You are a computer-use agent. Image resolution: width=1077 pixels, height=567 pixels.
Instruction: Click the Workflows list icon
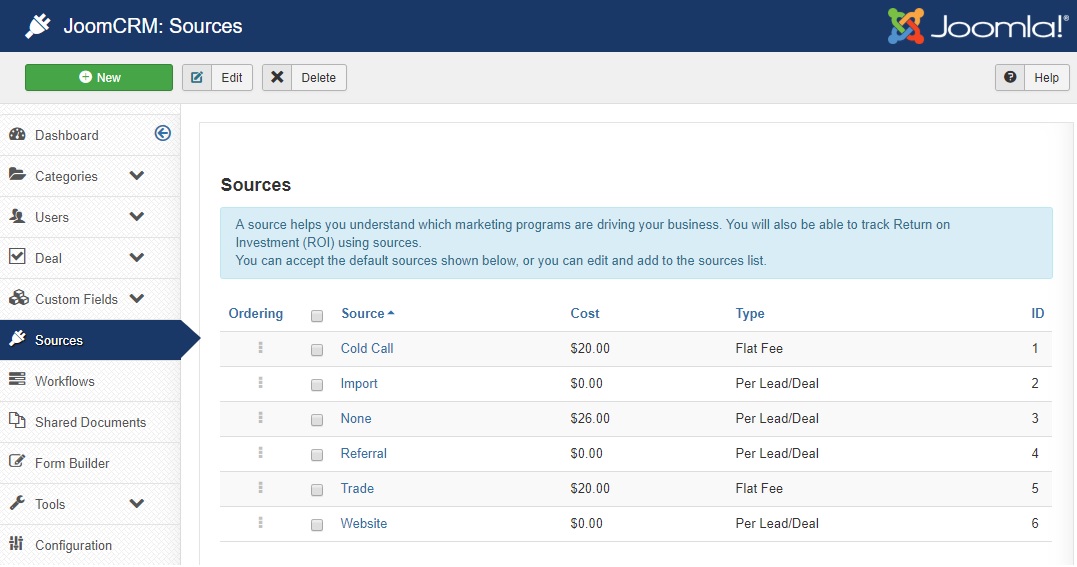click(x=17, y=379)
